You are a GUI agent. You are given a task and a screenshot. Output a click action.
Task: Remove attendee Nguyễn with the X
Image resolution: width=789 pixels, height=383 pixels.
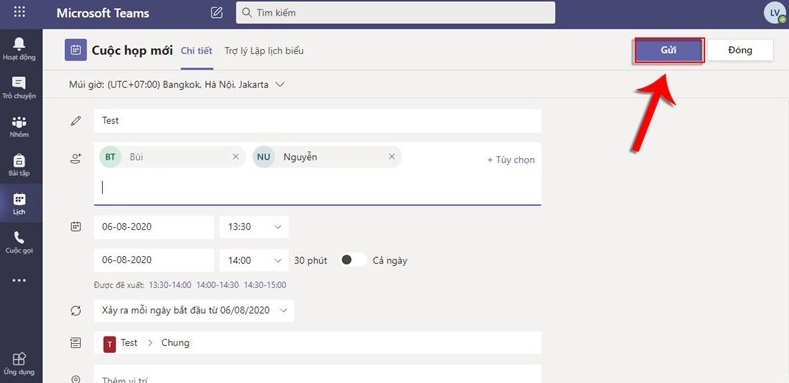(391, 157)
